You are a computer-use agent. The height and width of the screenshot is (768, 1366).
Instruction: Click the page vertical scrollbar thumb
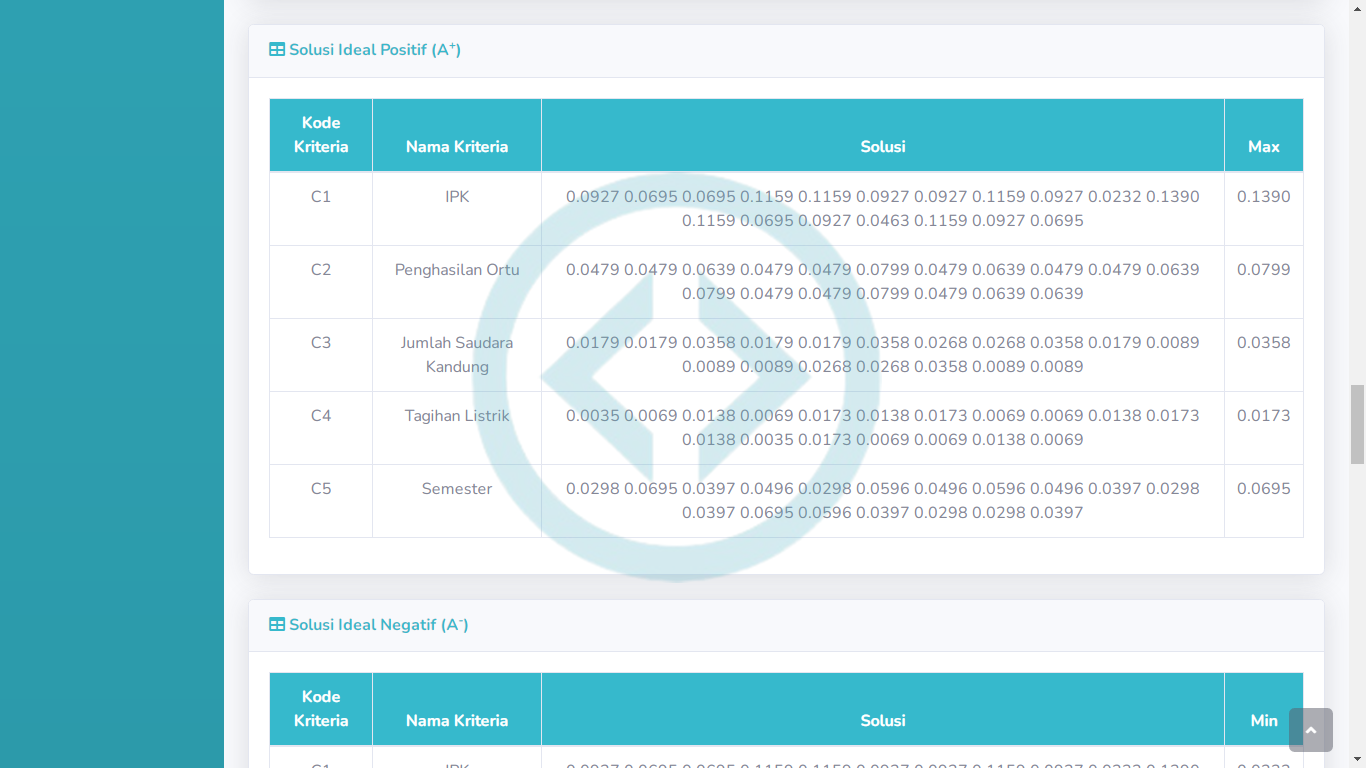(x=1357, y=424)
